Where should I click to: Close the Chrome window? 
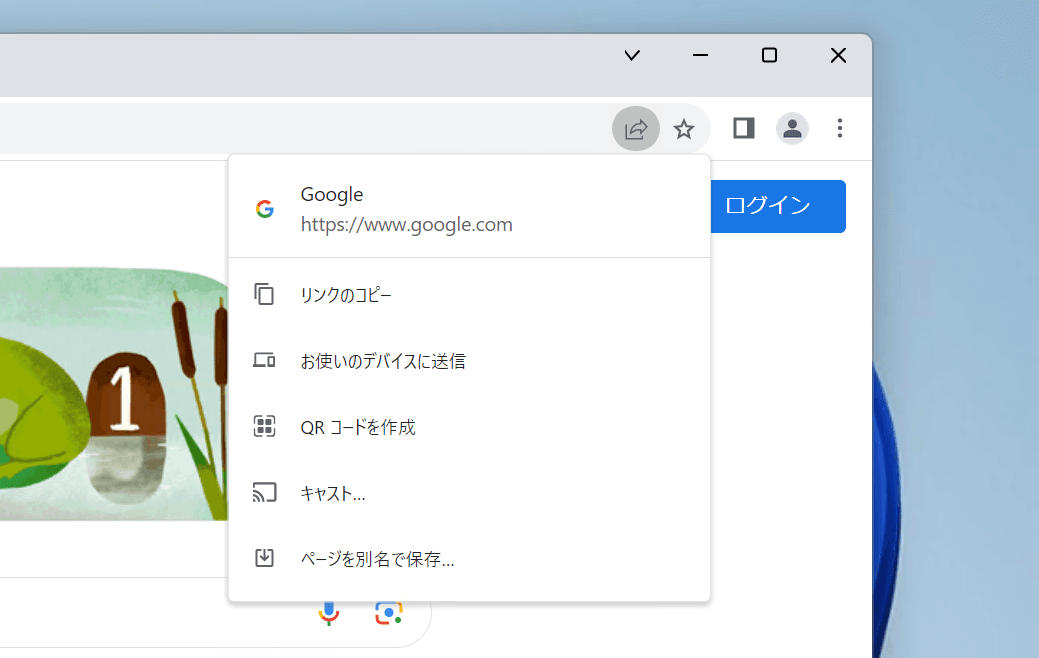point(838,55)
